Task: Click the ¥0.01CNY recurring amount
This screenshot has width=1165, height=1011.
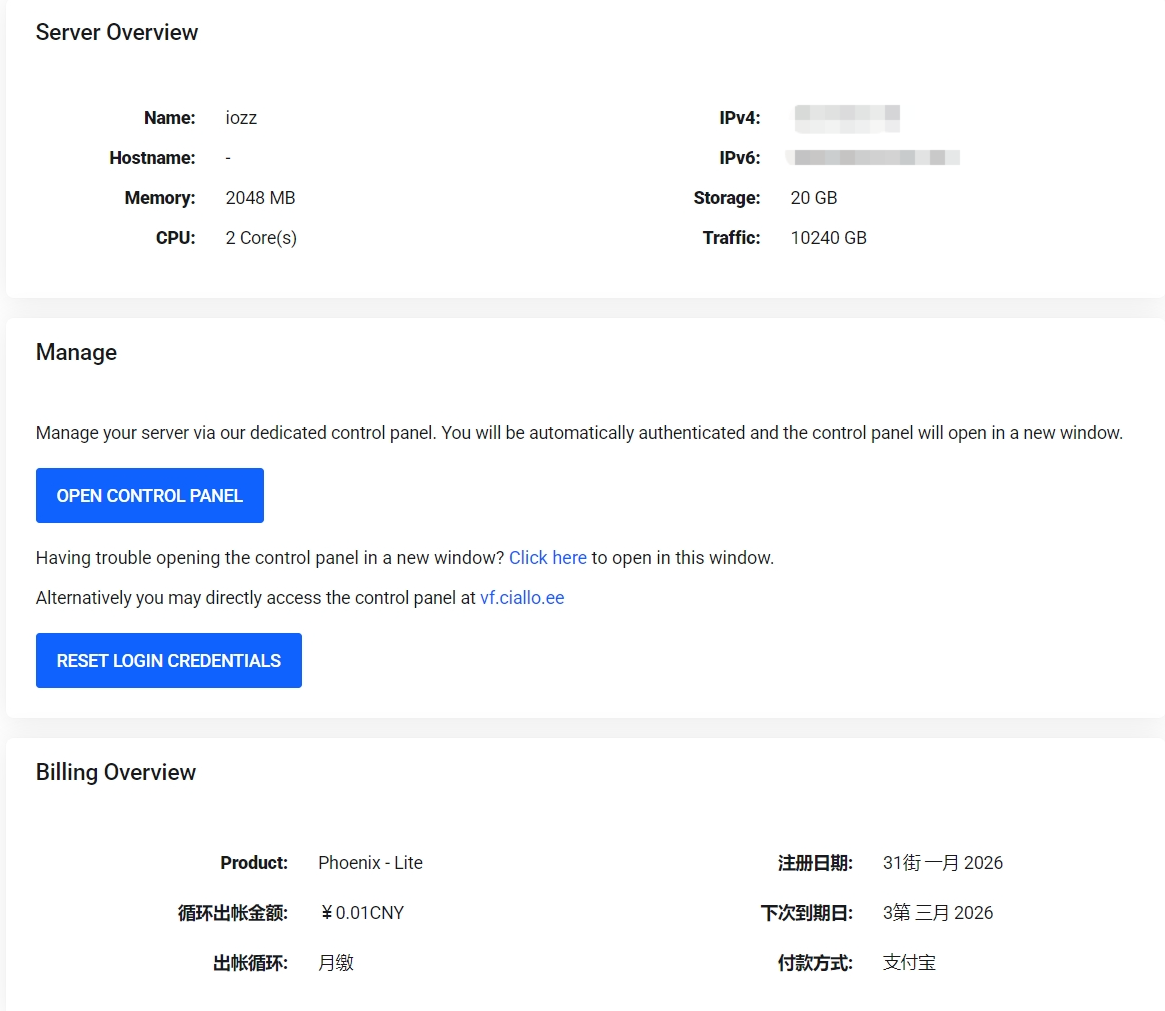Action: point(362,913)
